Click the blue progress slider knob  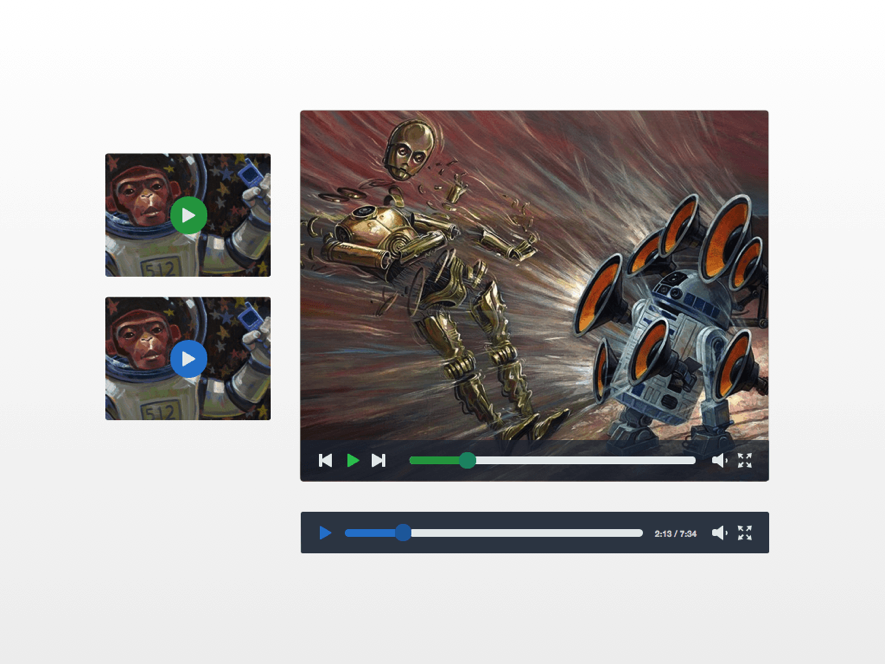(403, 532)
